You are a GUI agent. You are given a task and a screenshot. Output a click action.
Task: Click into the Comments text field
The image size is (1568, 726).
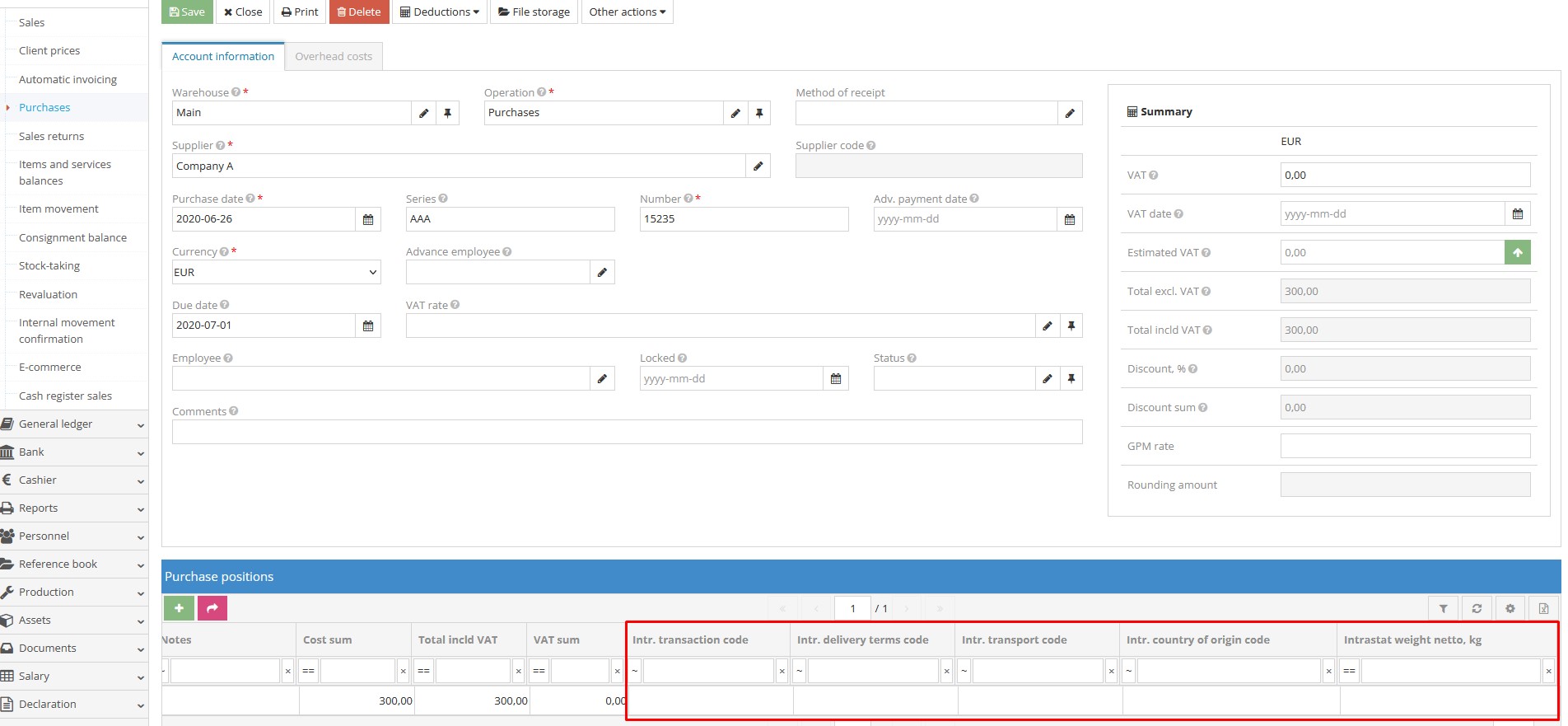pos(626,432)
